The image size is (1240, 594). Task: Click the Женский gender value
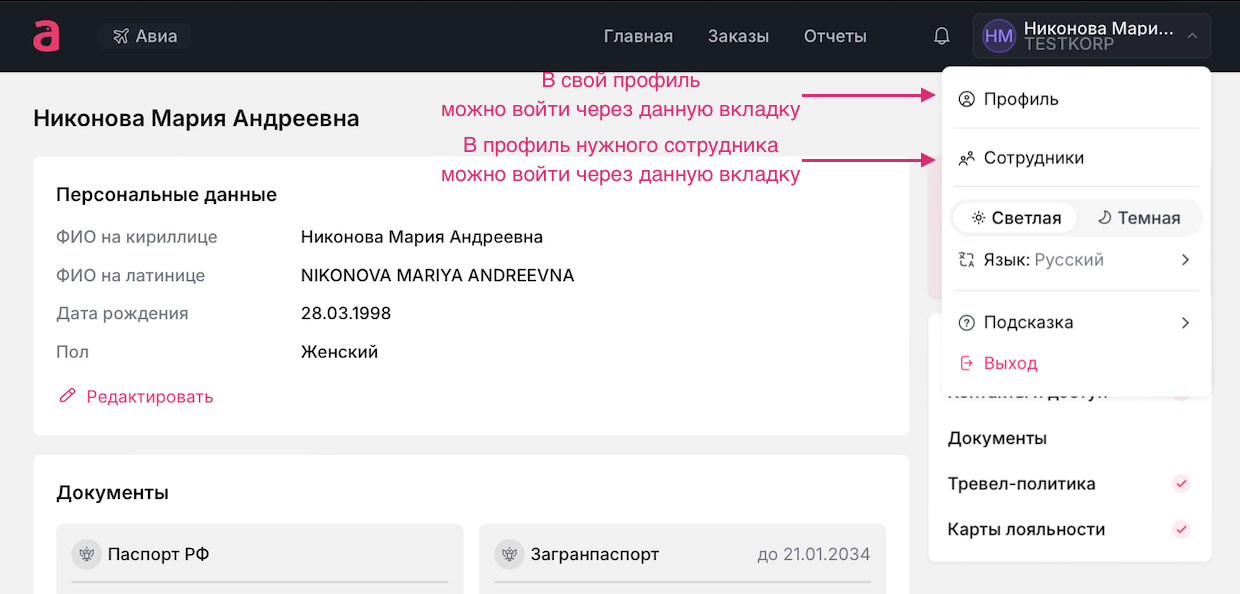[339, 352]
